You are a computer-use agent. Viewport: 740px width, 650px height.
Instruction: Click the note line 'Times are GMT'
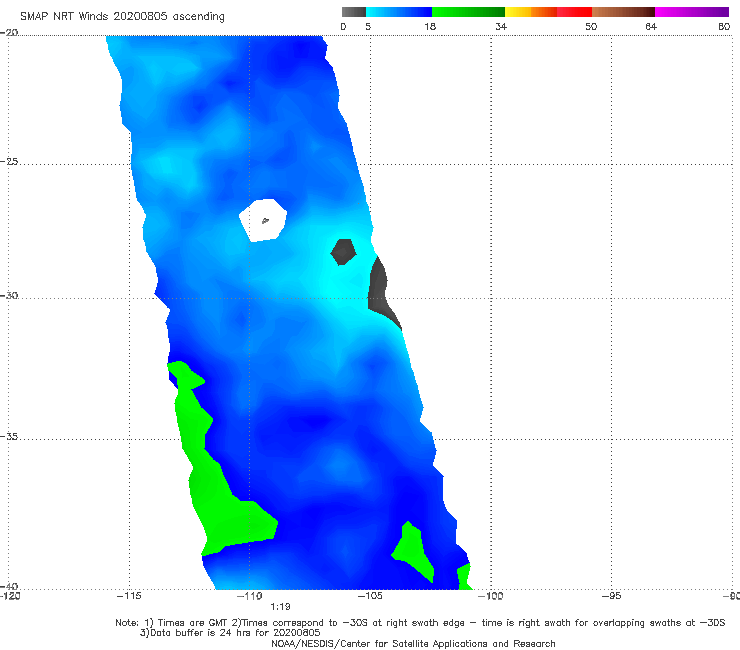click(191, 623)
